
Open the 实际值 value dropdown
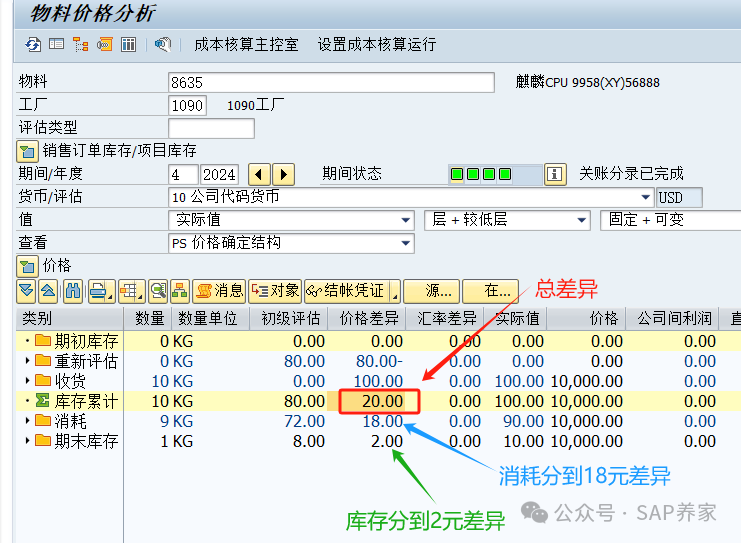[405, 220]
